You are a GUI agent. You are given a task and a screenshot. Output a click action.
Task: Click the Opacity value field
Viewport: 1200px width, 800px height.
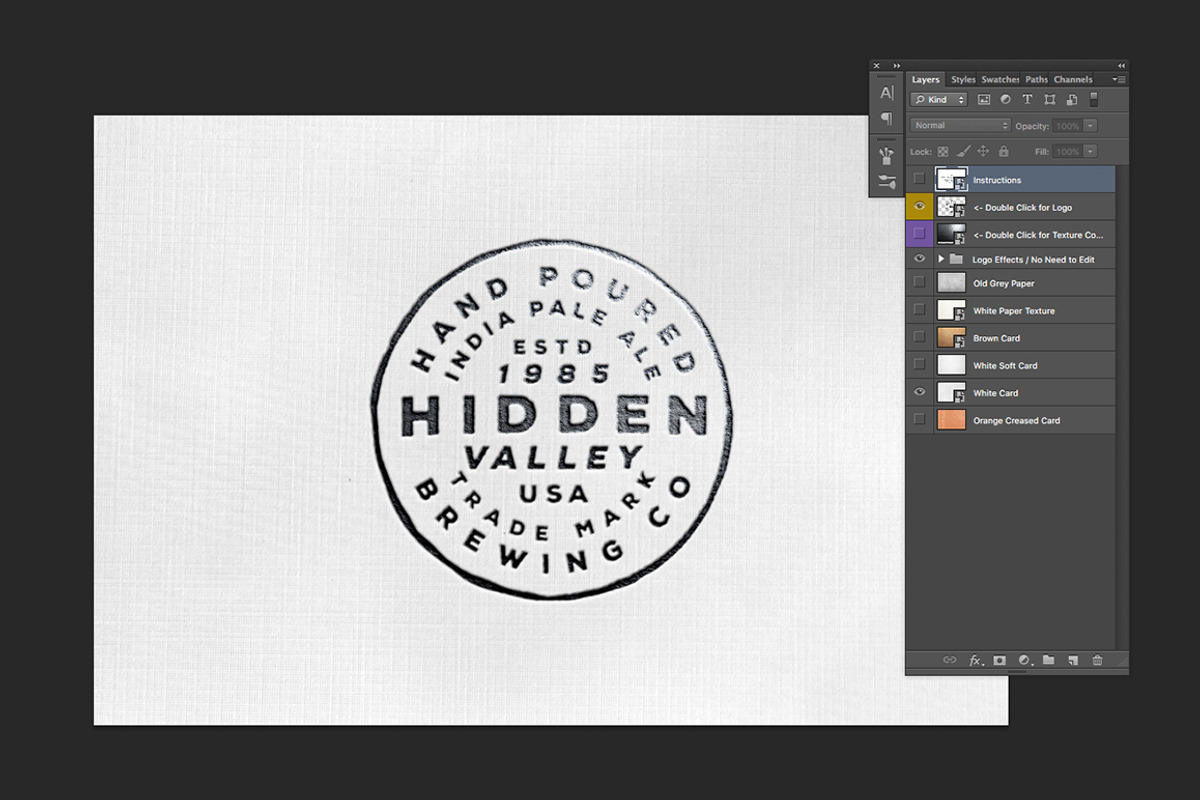(x=1067, y=125)
